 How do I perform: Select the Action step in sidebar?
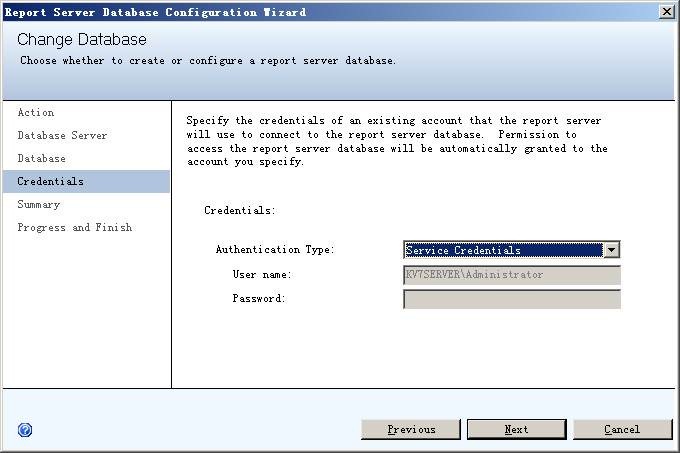36,113
